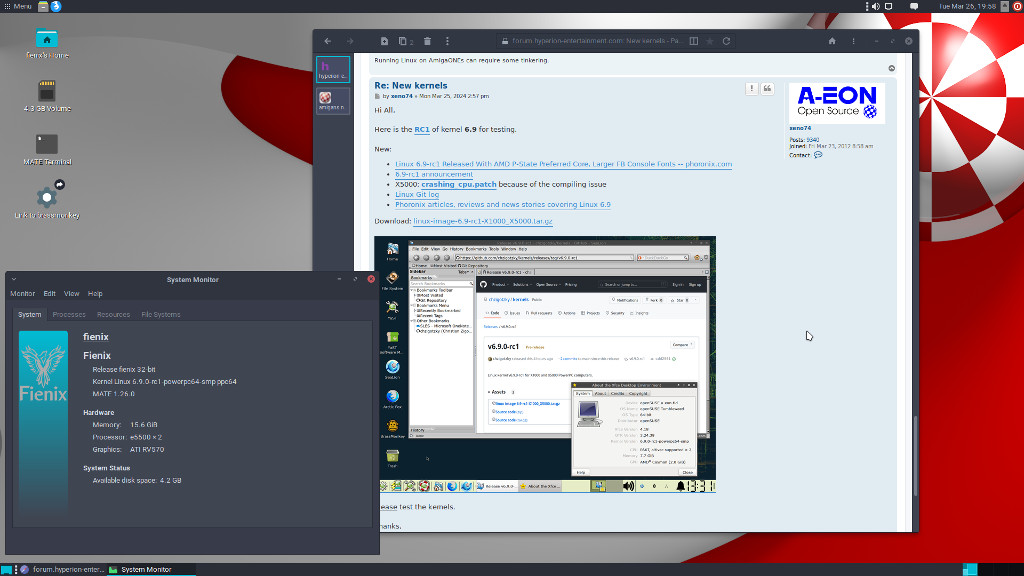Select the amigaos tab thumbnail in sidebar
The image size is (1024, 576).
tap(333, 101)
